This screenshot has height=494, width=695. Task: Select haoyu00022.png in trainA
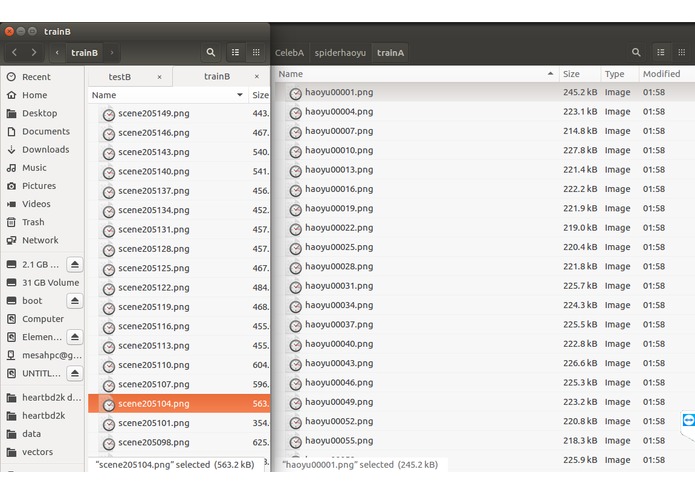pos(484,228)
